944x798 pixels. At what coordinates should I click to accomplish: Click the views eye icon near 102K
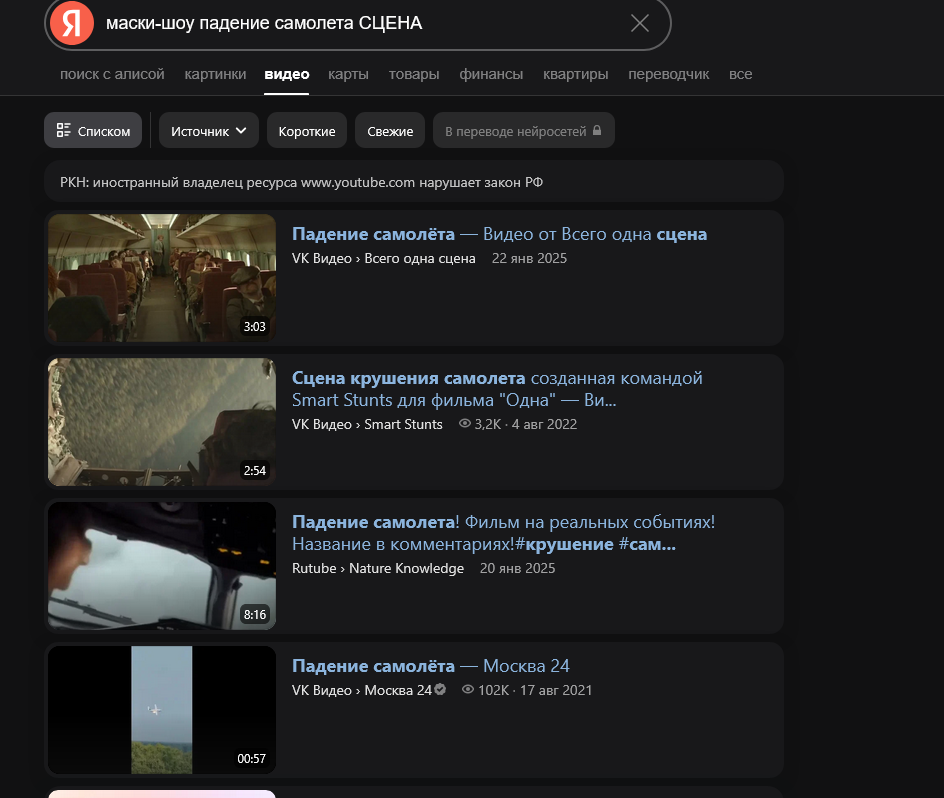pos(467,690)
